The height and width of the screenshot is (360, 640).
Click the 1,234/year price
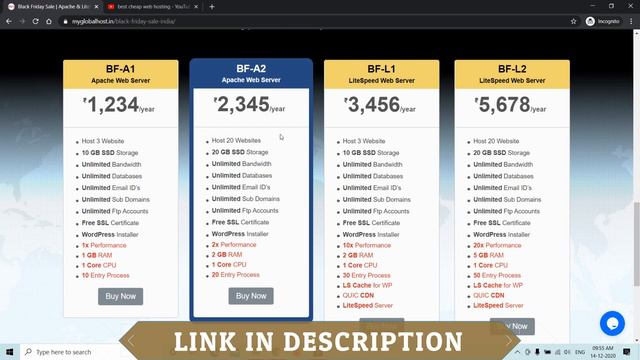pyautogui.click(x=119, y=105)
